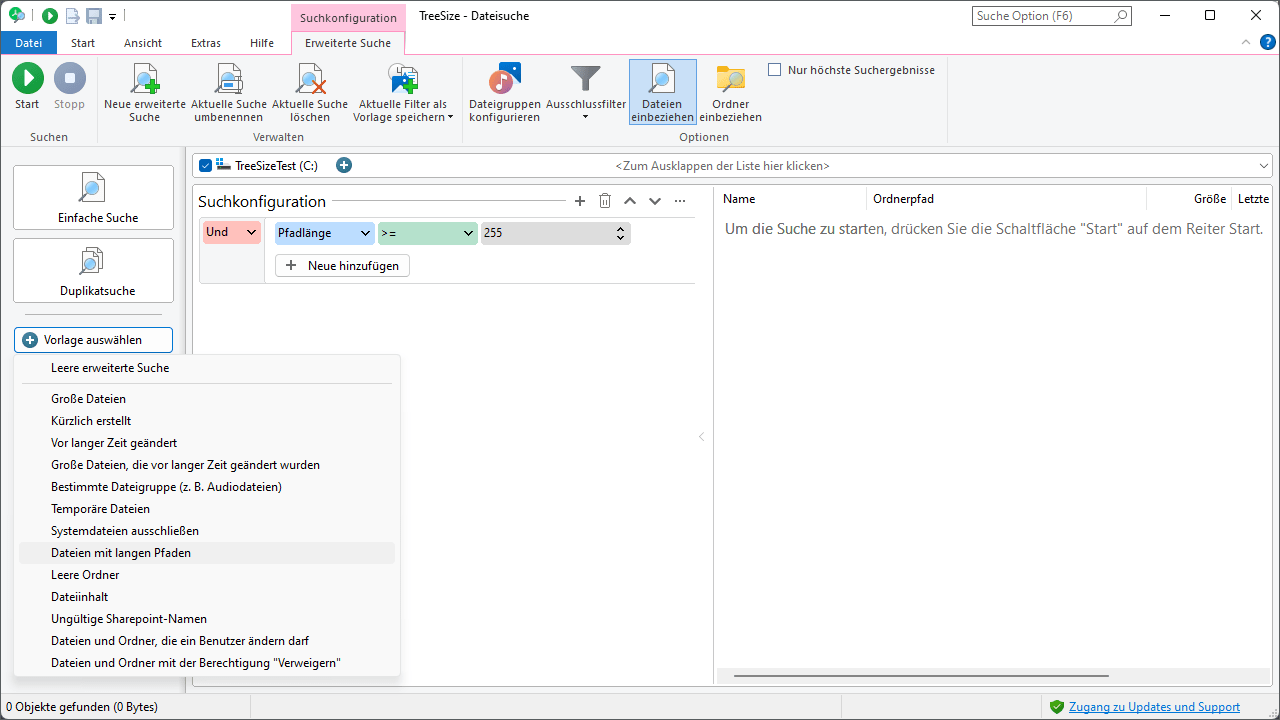Open the Pfadlänge criterion dropdown
This screenshot has height=720, width=1280.
coord(324,233)
